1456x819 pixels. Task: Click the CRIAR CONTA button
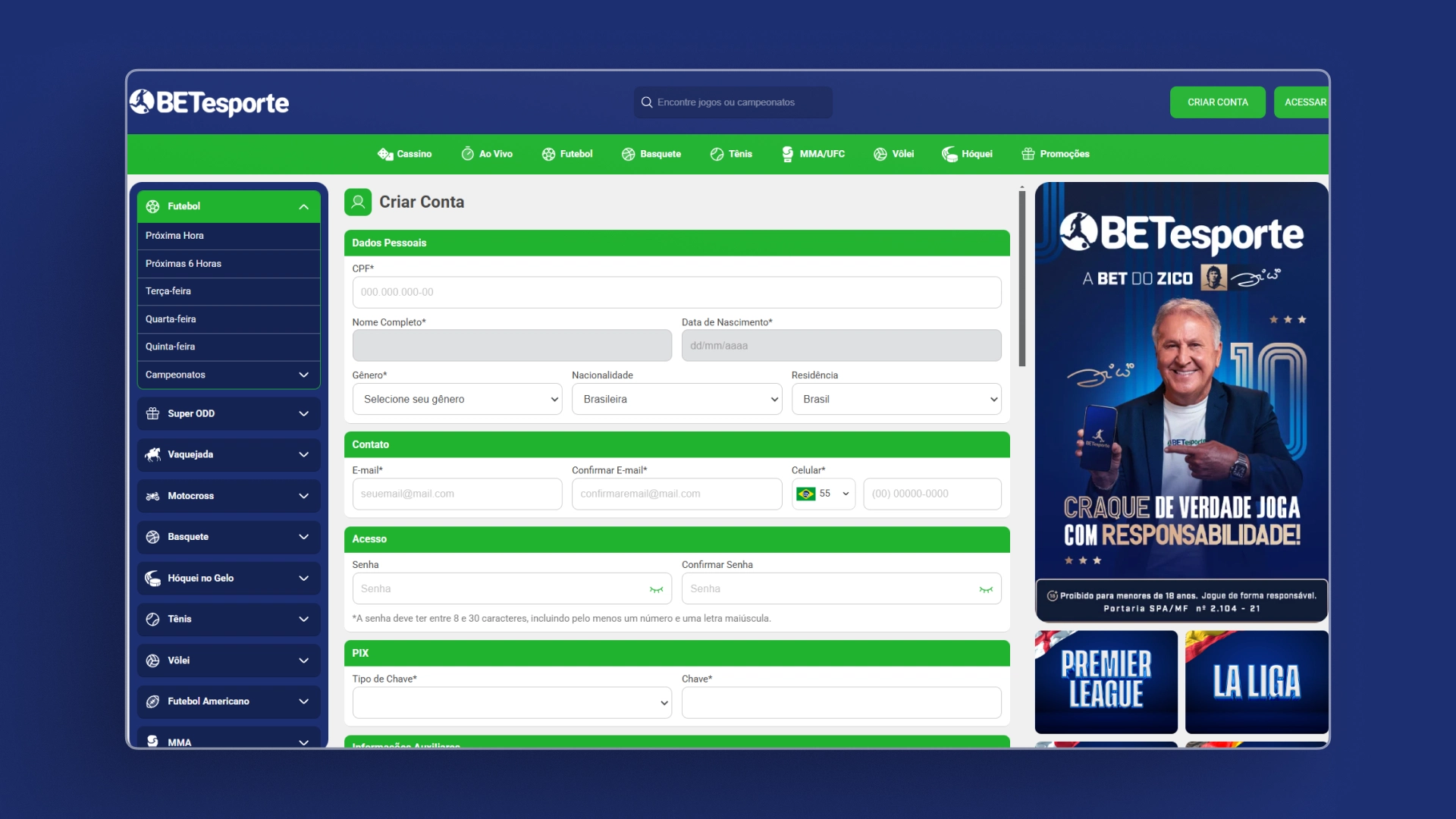click(x=1217, y=102)
